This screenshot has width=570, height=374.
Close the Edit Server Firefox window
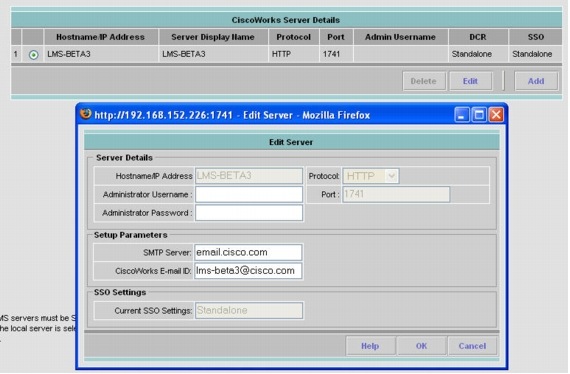click(496, 115)
